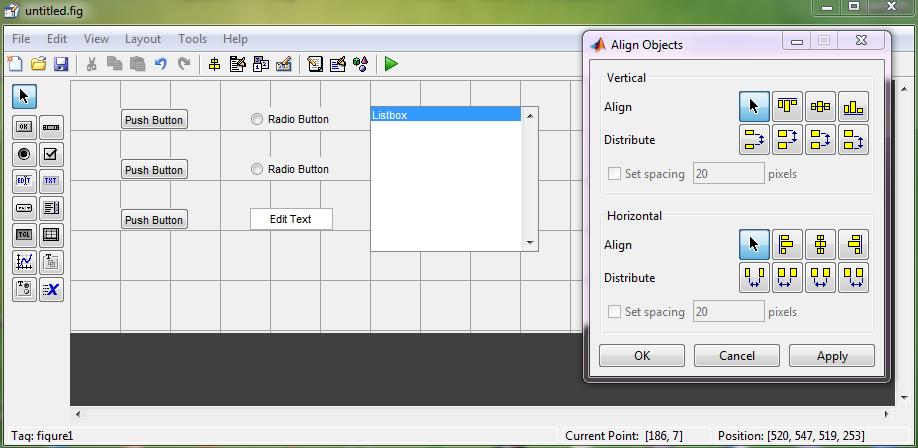Screen dimensions: 918x448
Task: Vertically distribute by bottom edges
Action: click(853, 139)
